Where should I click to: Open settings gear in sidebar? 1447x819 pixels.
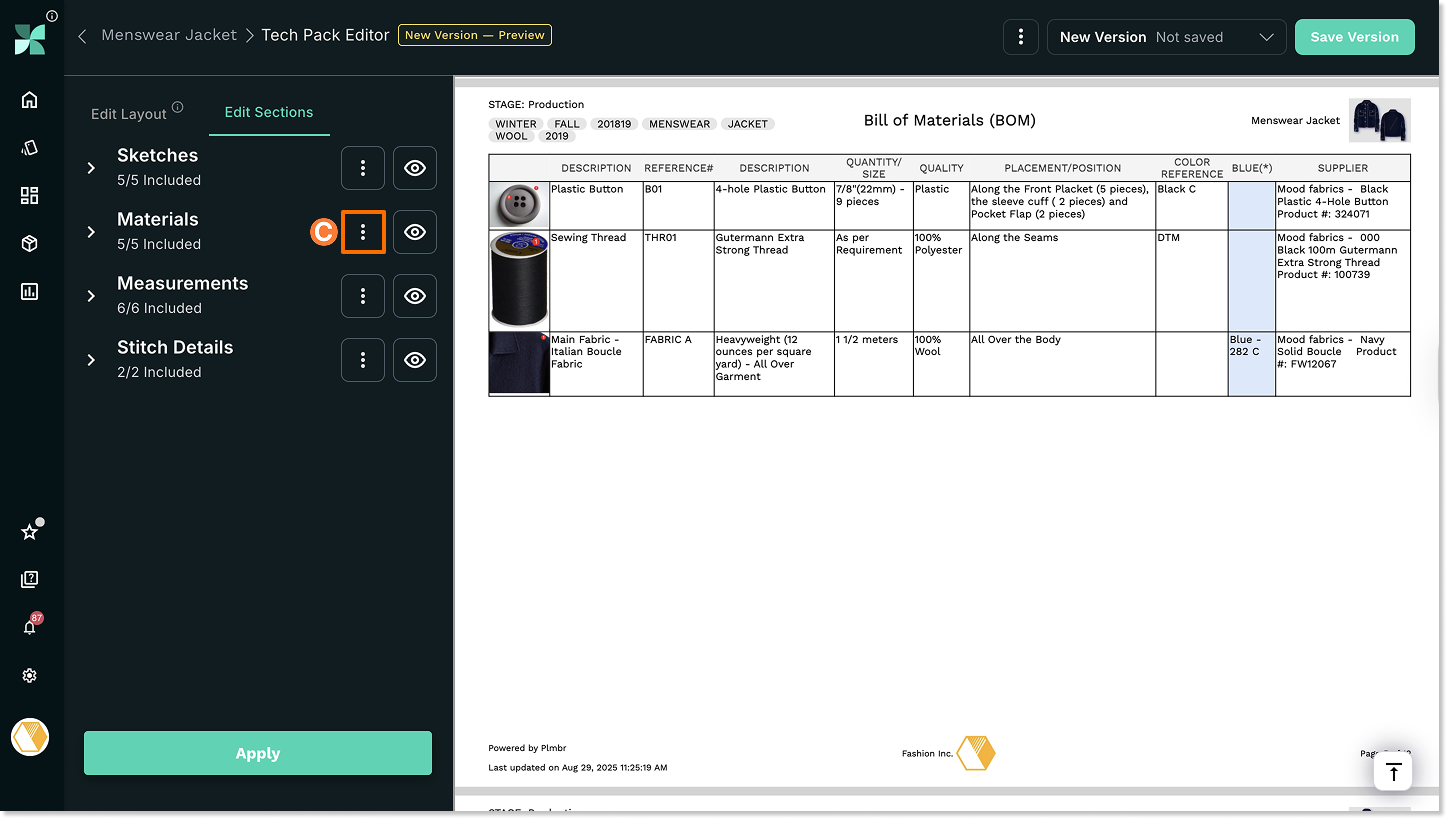(30, 676)
